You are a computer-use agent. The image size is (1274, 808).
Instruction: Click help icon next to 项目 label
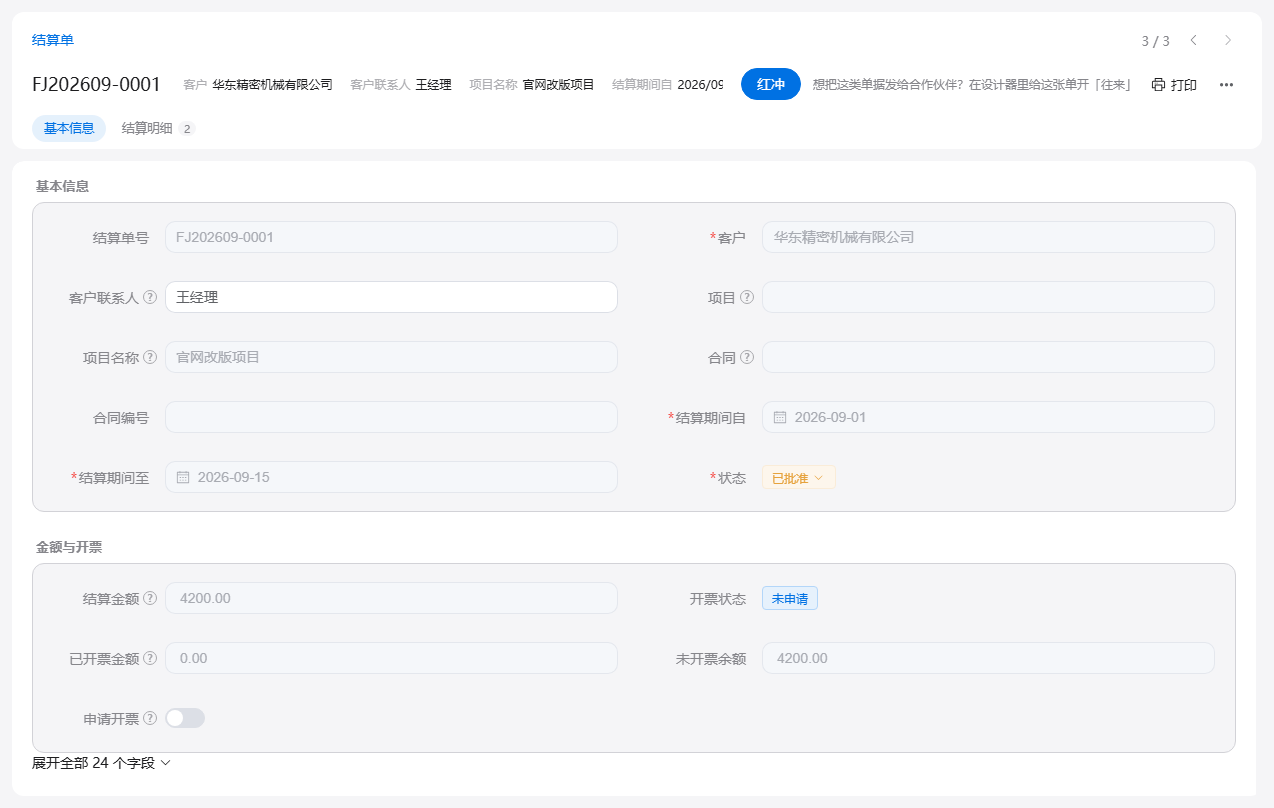747,297
